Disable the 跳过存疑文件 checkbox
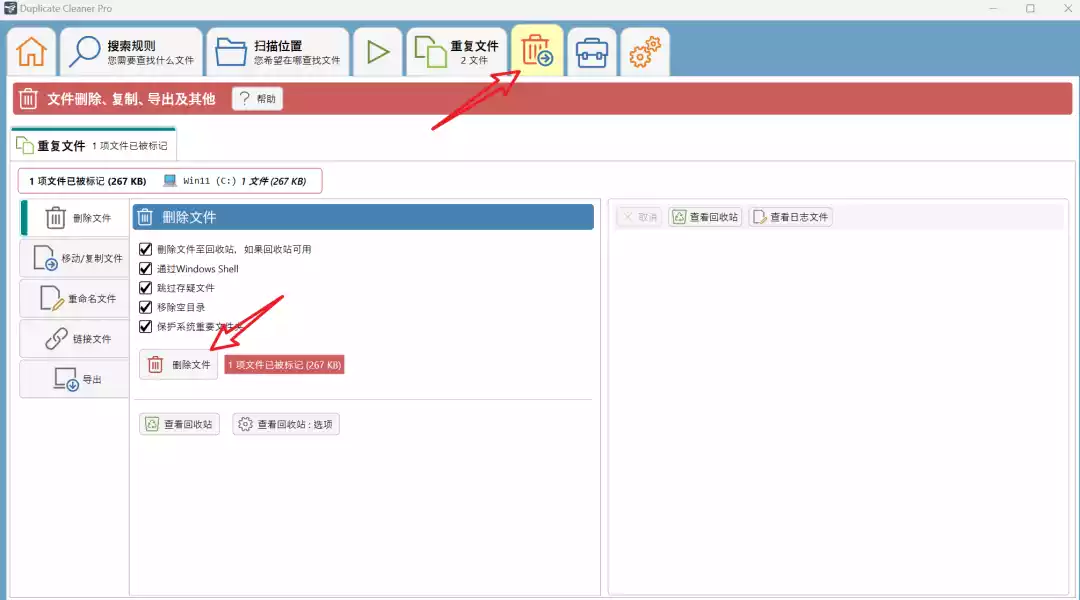This screenshot has height=600, width=1080. (x=146, y=288)
